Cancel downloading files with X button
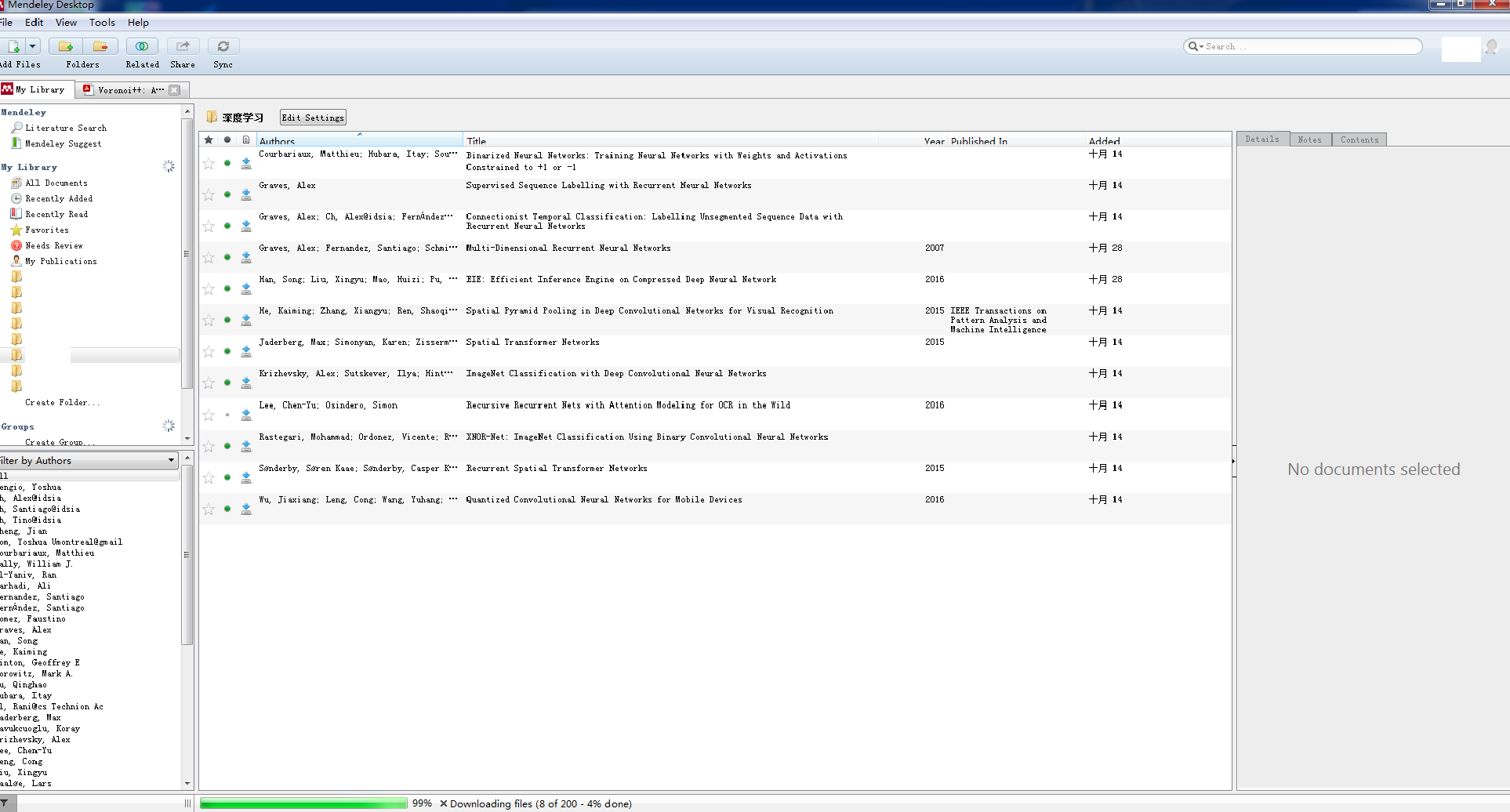Viewport: 1510px width, 812px height. pyautogui.click(x=444, y=803)
